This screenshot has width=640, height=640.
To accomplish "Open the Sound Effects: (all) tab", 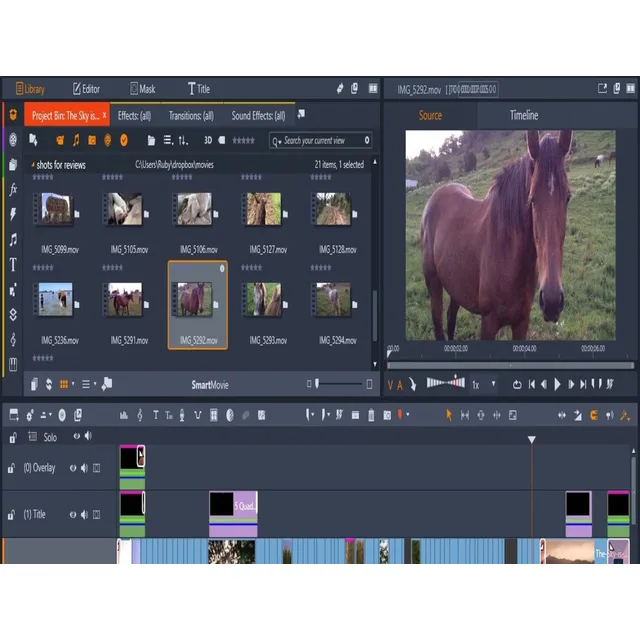I will click(x=258, y=116).
